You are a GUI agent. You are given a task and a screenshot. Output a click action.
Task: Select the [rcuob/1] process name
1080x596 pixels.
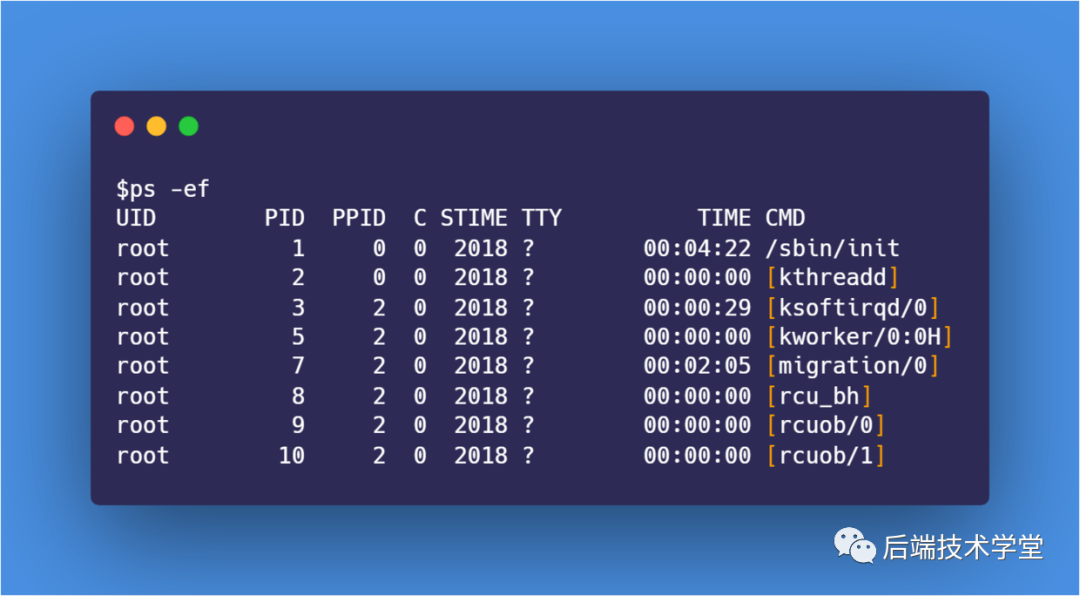826,456
